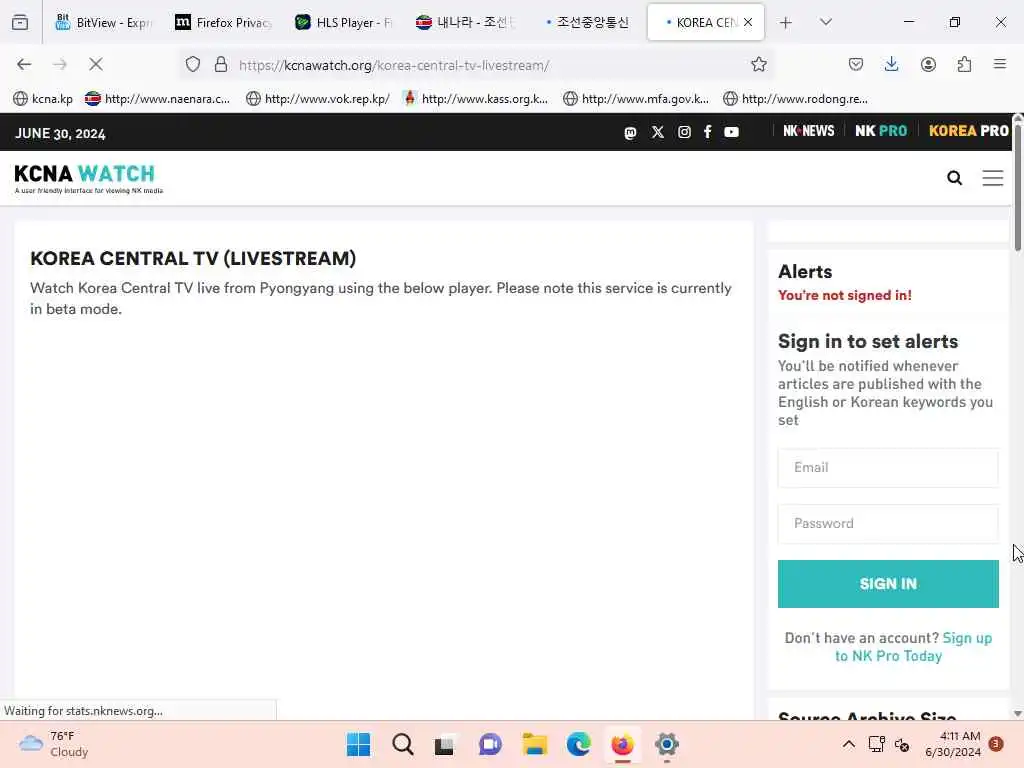The width and height of the screenshot is (1024, 768).
Task: Open YouTube social icon
Action: [x=731, y=132]
